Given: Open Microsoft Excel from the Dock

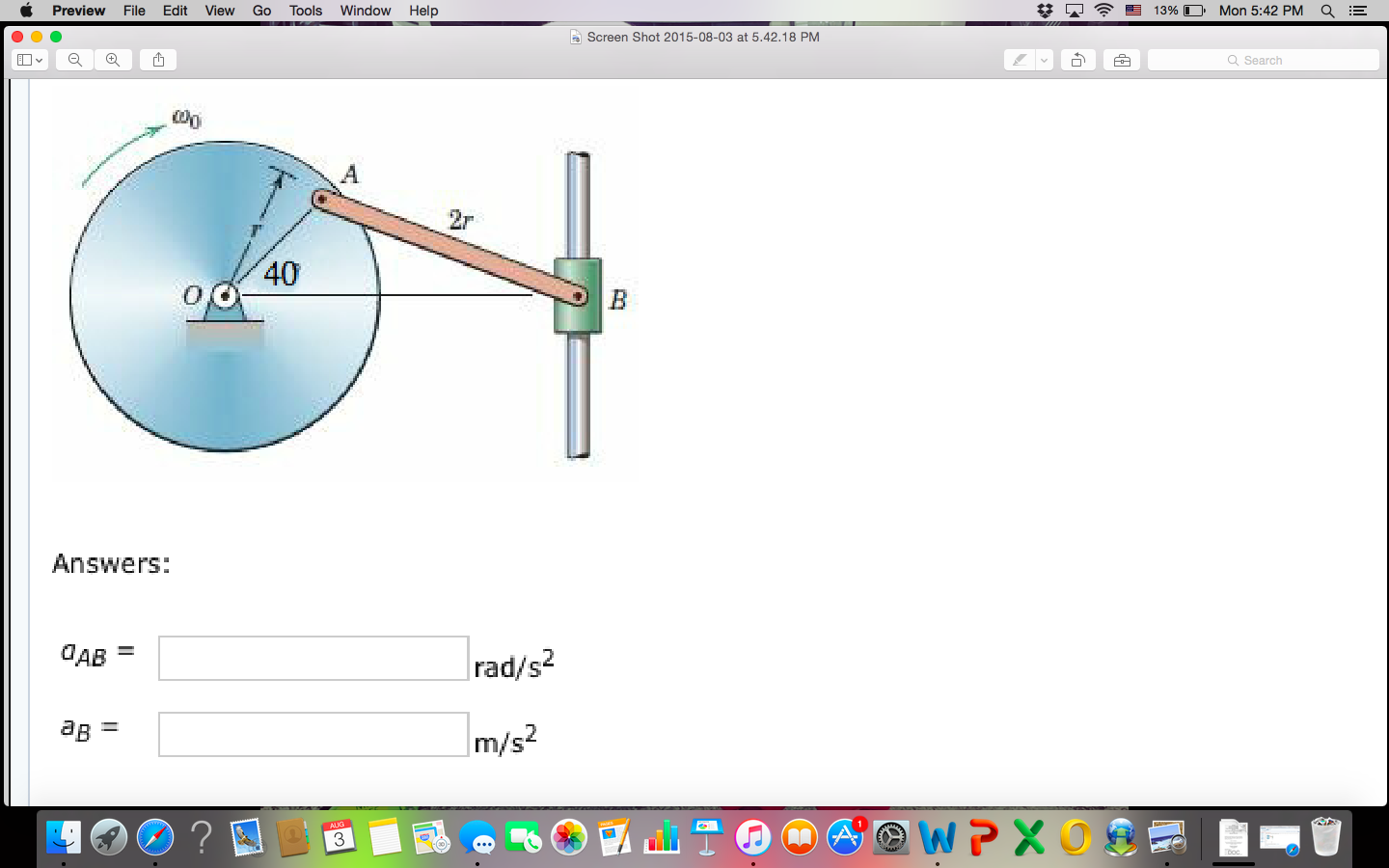Looking at the screenshot, I should tap(1028, 838).
